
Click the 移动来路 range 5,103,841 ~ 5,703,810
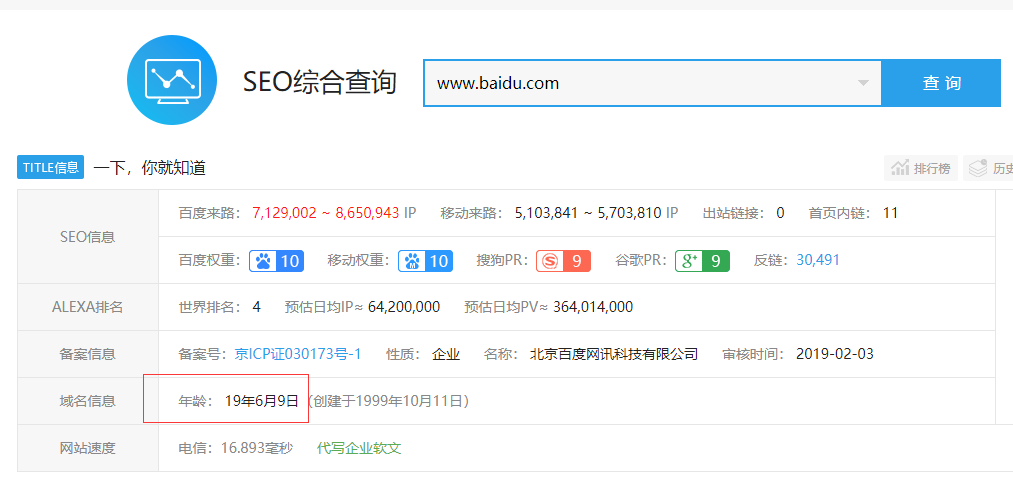click(x=588, y=213)
